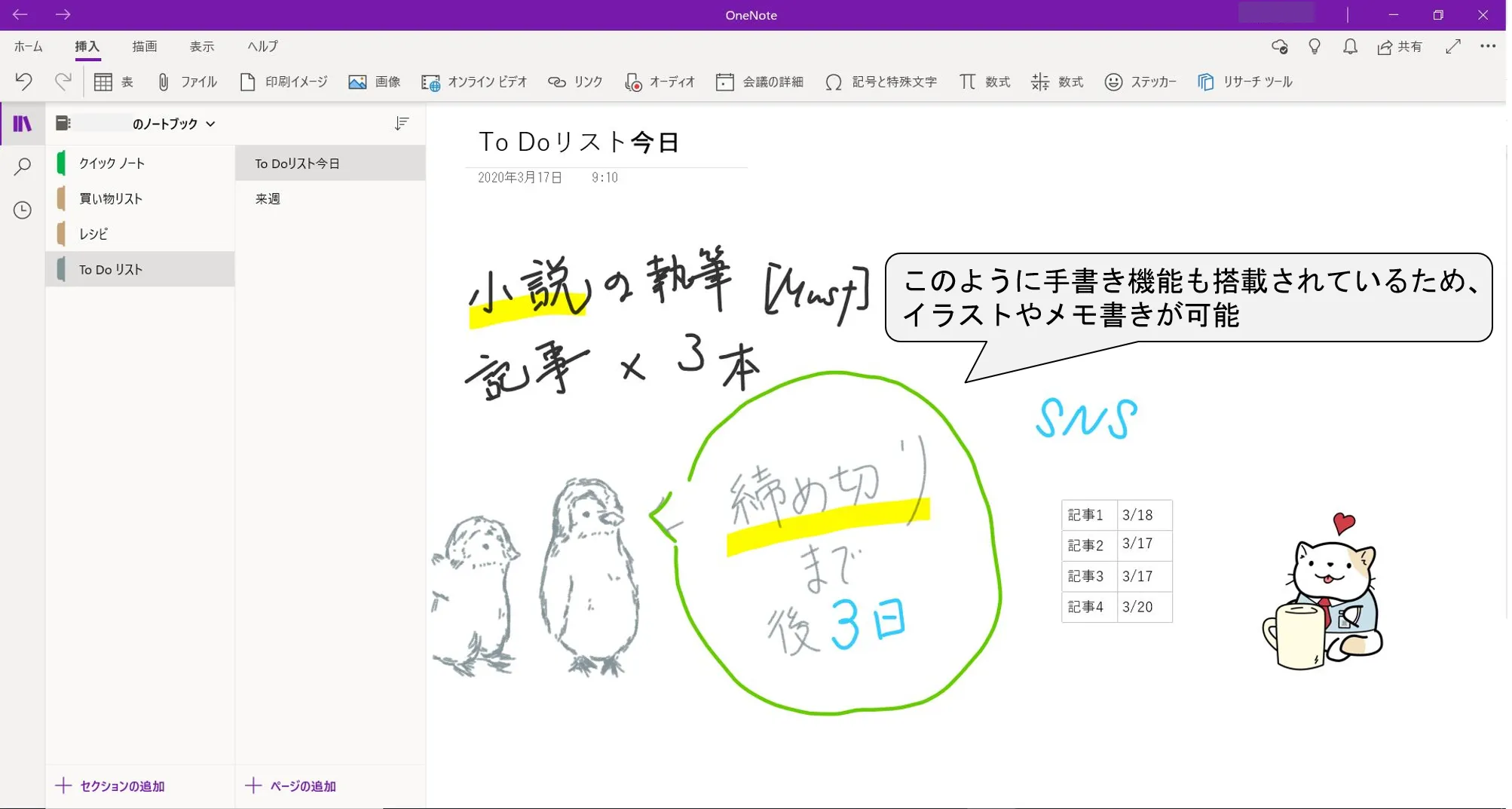The width and height of the screenshot is (1512, 809).
Task: Insert オンライン ビデオ
Action: point(474,81)
